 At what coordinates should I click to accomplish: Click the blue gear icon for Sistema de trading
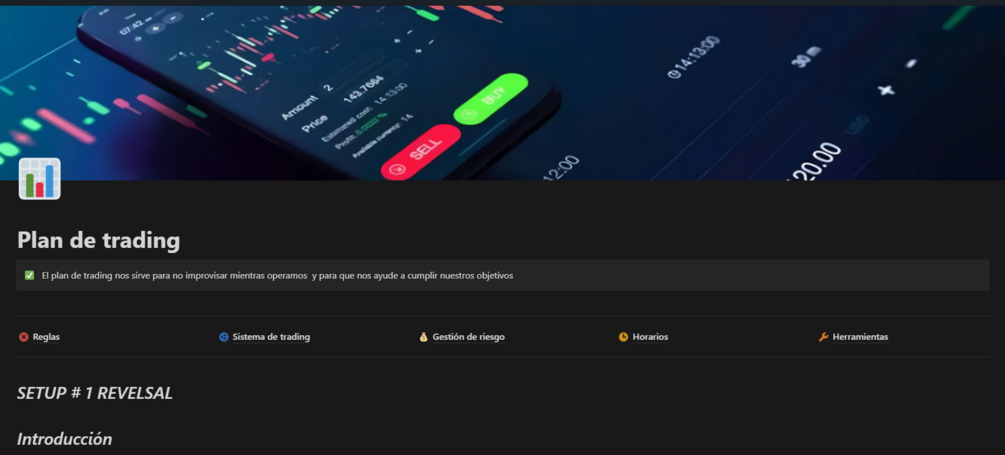click(224, 337)
